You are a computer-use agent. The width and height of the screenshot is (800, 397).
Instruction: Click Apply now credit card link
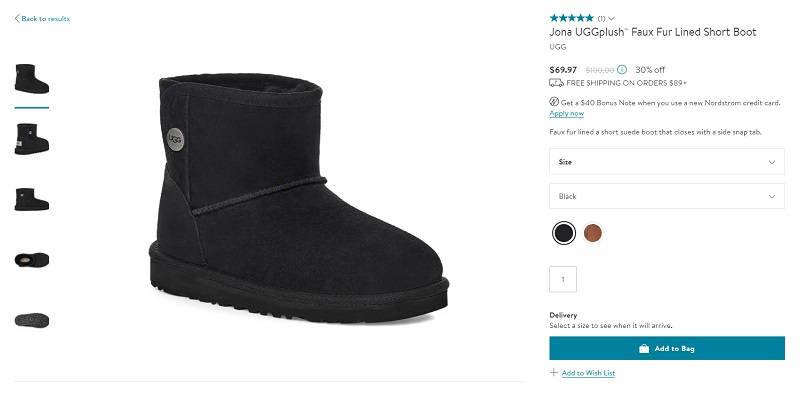pyautogui.click(x=566, y=113)
